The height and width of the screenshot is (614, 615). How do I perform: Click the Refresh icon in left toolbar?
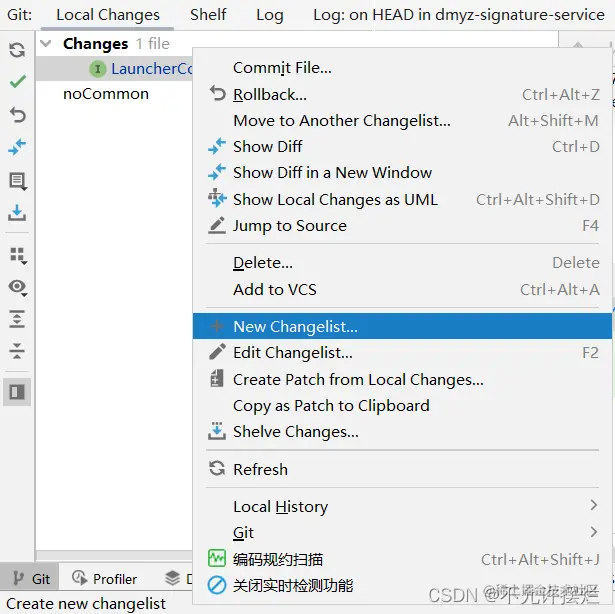[17, 50]
